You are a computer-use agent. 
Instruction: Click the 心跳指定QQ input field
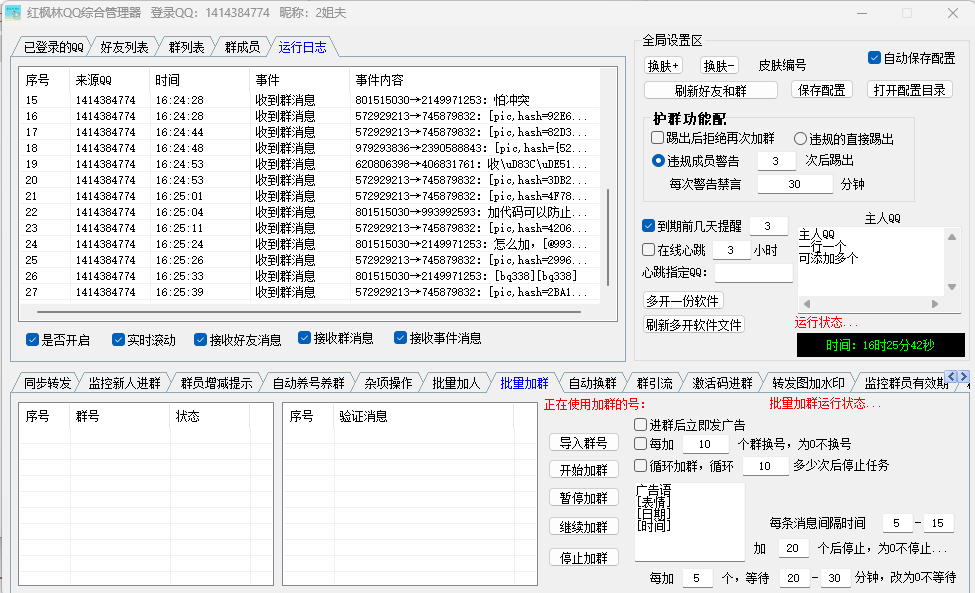[753, 272]
